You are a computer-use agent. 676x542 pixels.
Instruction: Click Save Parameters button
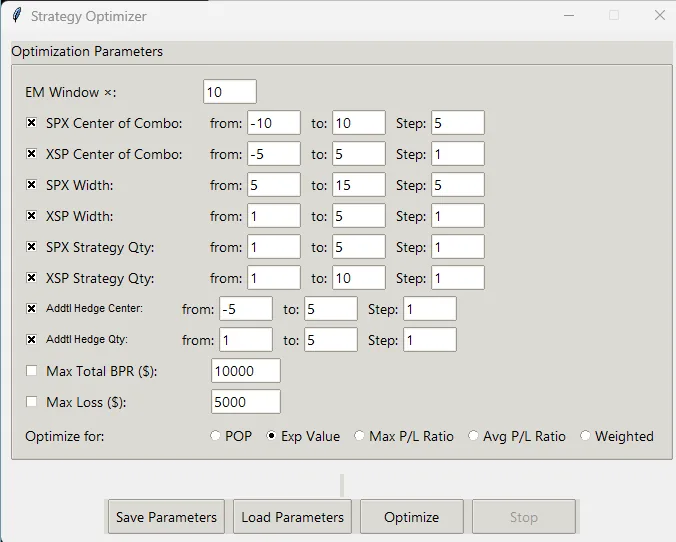click(166, 517)
